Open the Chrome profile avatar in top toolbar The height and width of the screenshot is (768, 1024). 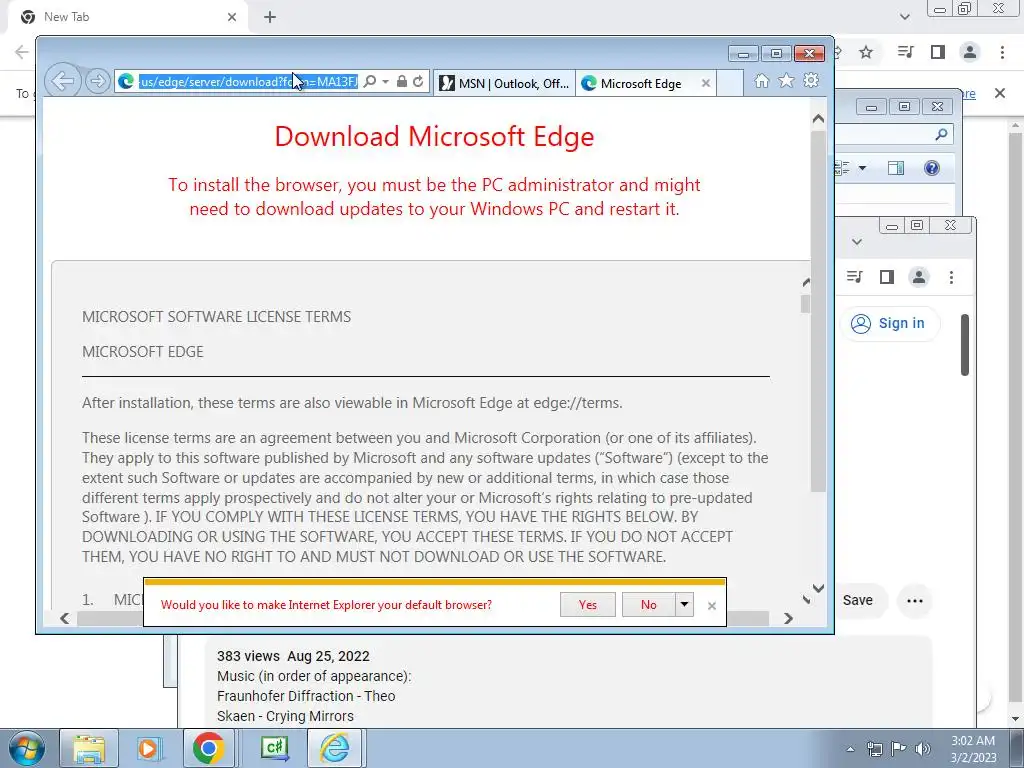click(x=970, y=52)
